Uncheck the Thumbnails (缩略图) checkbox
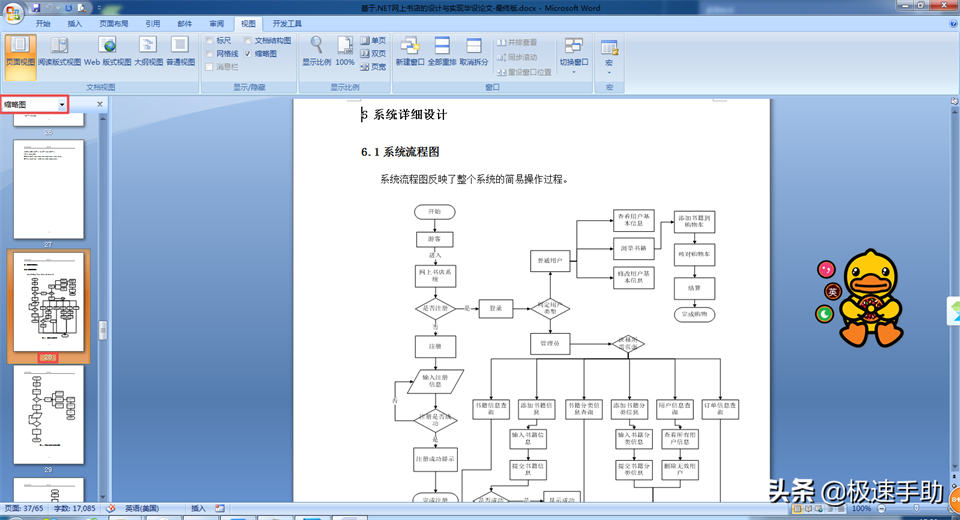The height and width of the screenshot is (520, 960). (248, 54)
